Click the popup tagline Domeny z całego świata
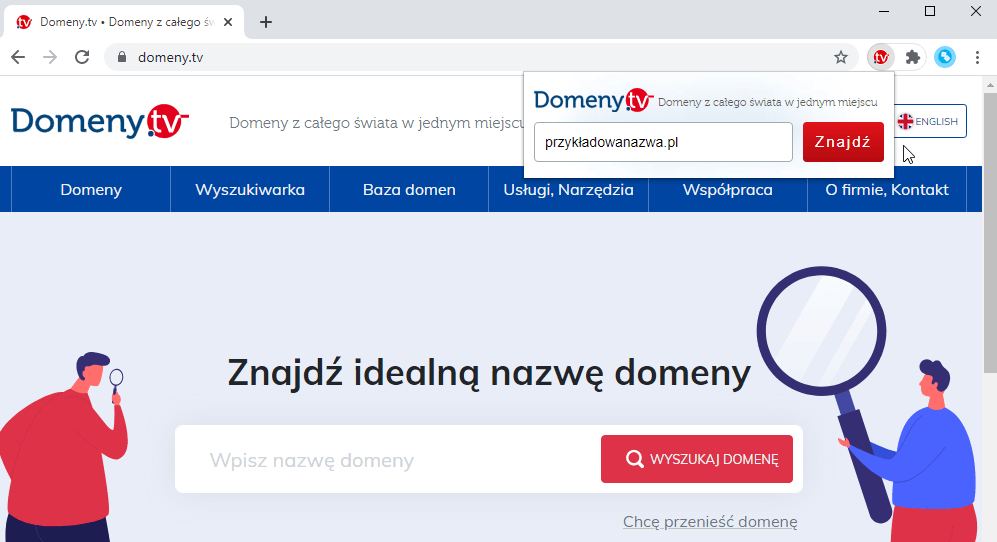Screen dimensions: 997x542 coord(767,102)
